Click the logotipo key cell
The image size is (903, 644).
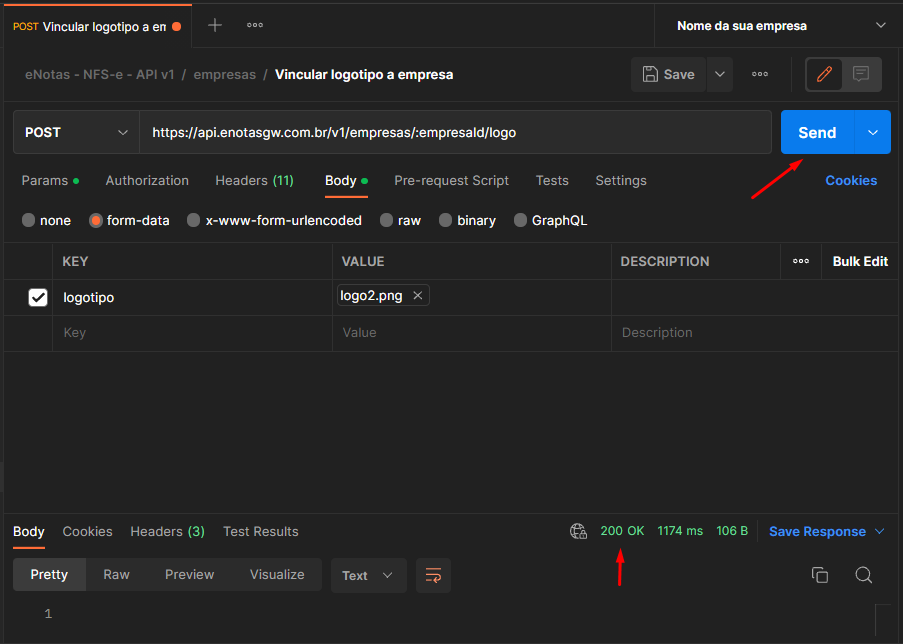[x=192, y=298]
